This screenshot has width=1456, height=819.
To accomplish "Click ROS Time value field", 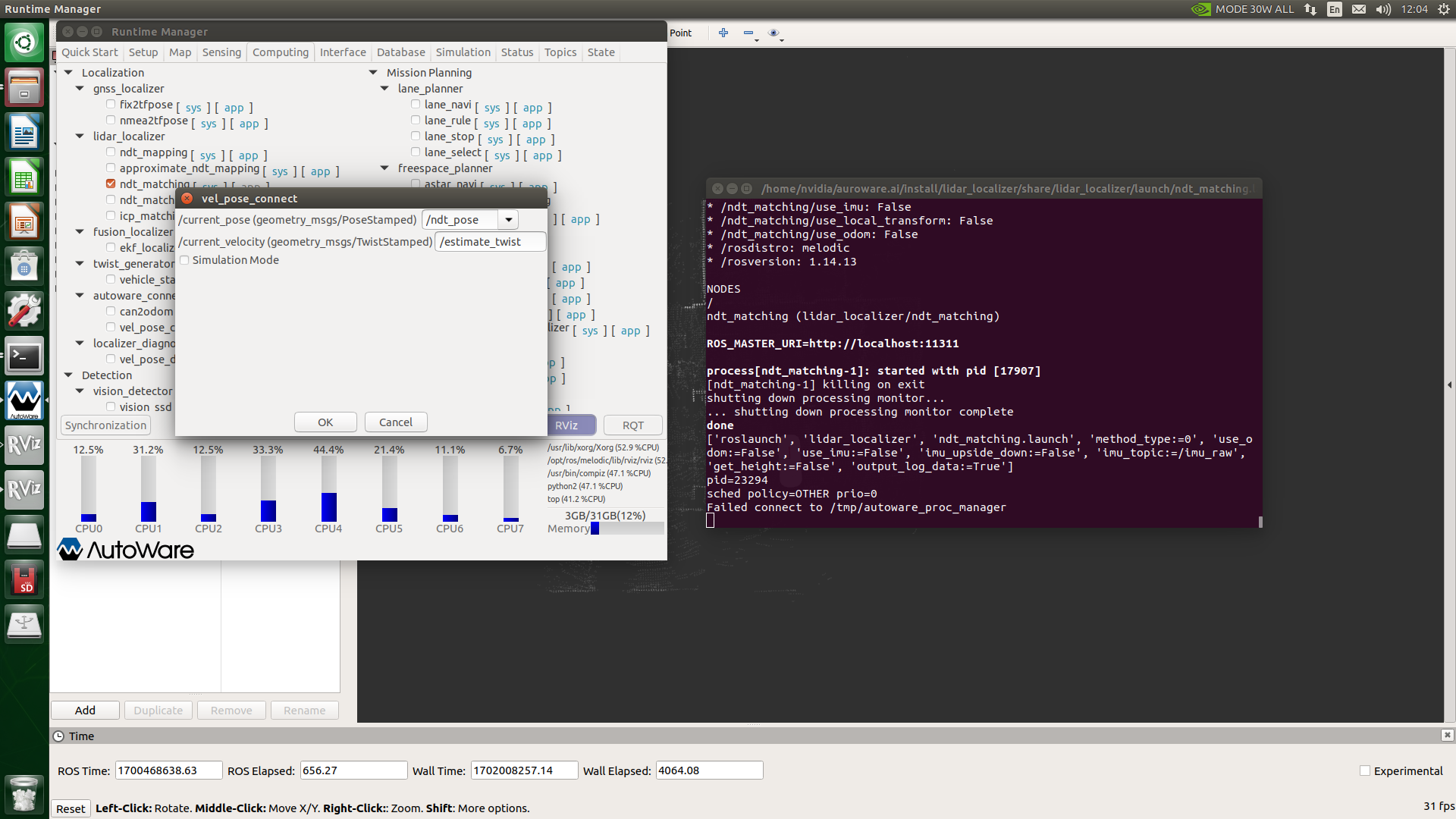I will (168, 770).
